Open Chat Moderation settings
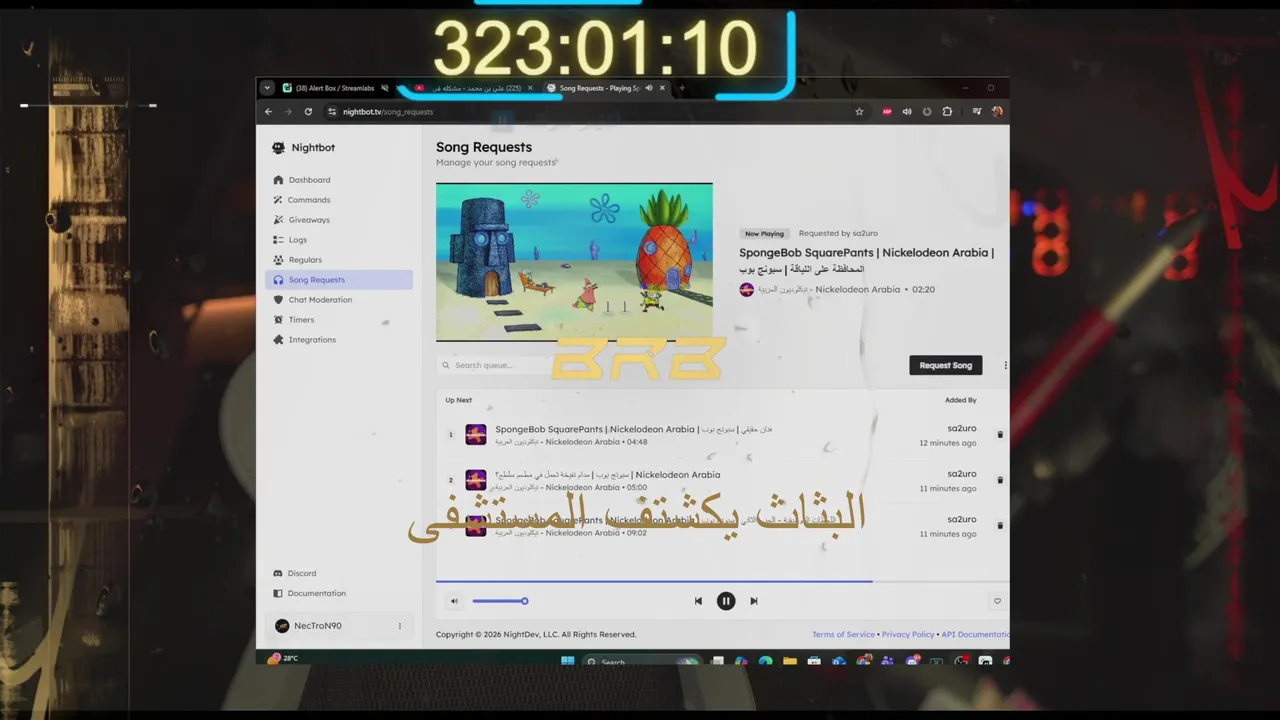Screen dimensions: 1280x720 click(x=339, y=300)
